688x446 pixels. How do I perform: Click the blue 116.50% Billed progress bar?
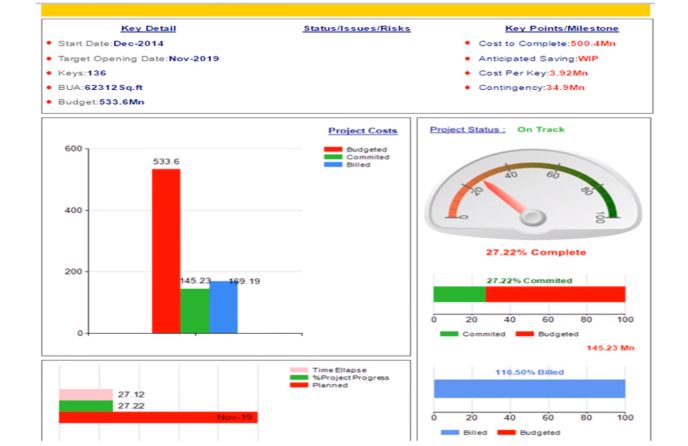tap(529, 388)
